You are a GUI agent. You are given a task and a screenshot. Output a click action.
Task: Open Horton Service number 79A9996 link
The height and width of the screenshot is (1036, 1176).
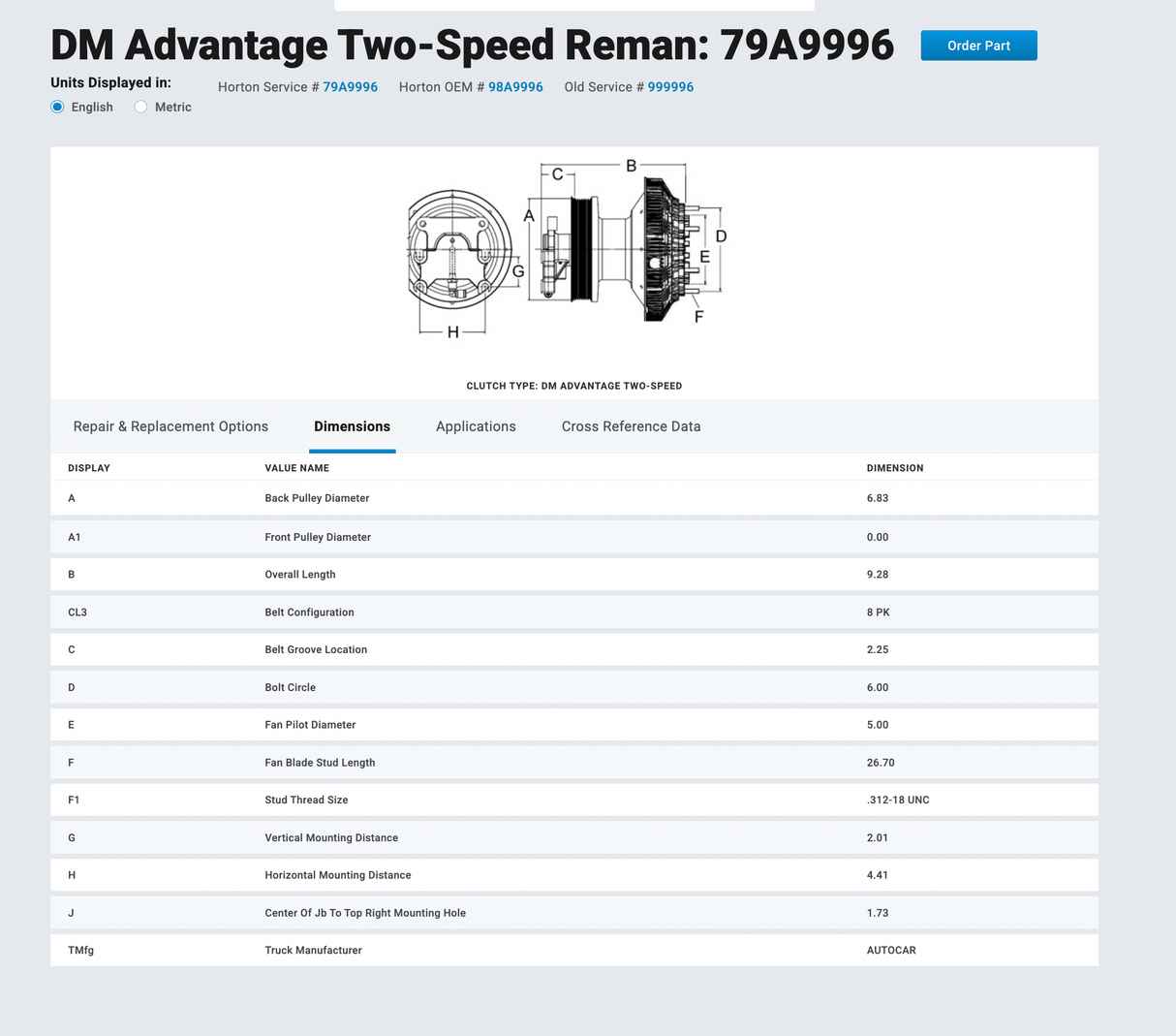pos(350,87)
